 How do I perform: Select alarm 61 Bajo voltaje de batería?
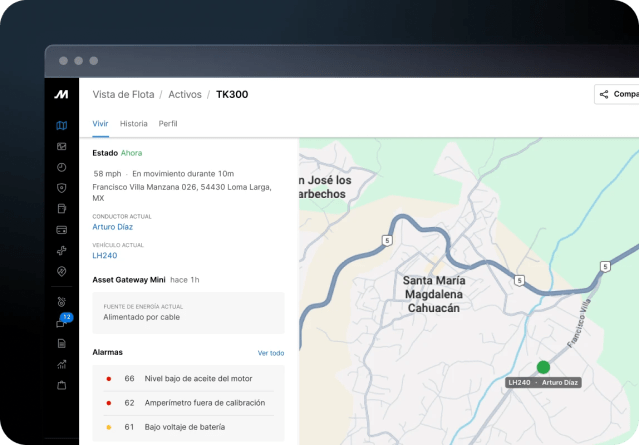(188, 427)
